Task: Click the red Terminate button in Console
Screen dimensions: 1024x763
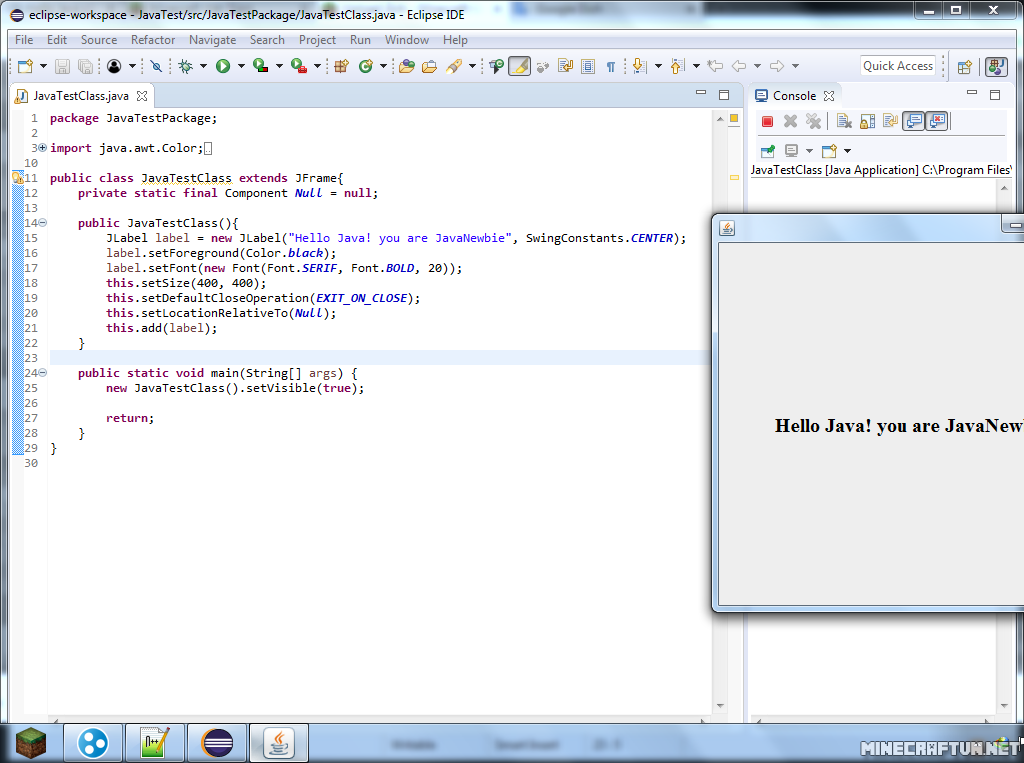Action: [x=767, y=121]
